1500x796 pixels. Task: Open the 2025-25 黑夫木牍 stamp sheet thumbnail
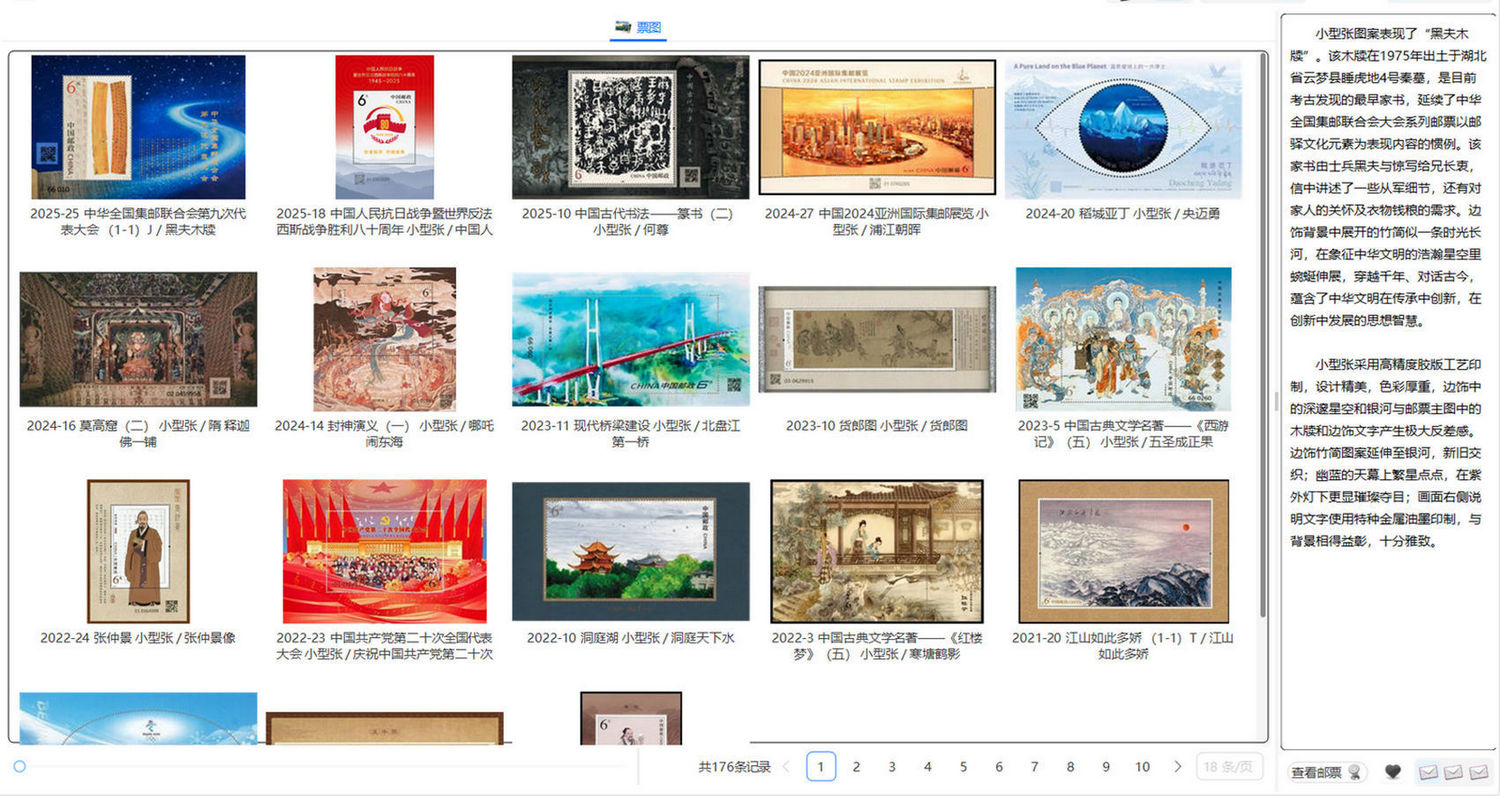(x=138, y=127)
